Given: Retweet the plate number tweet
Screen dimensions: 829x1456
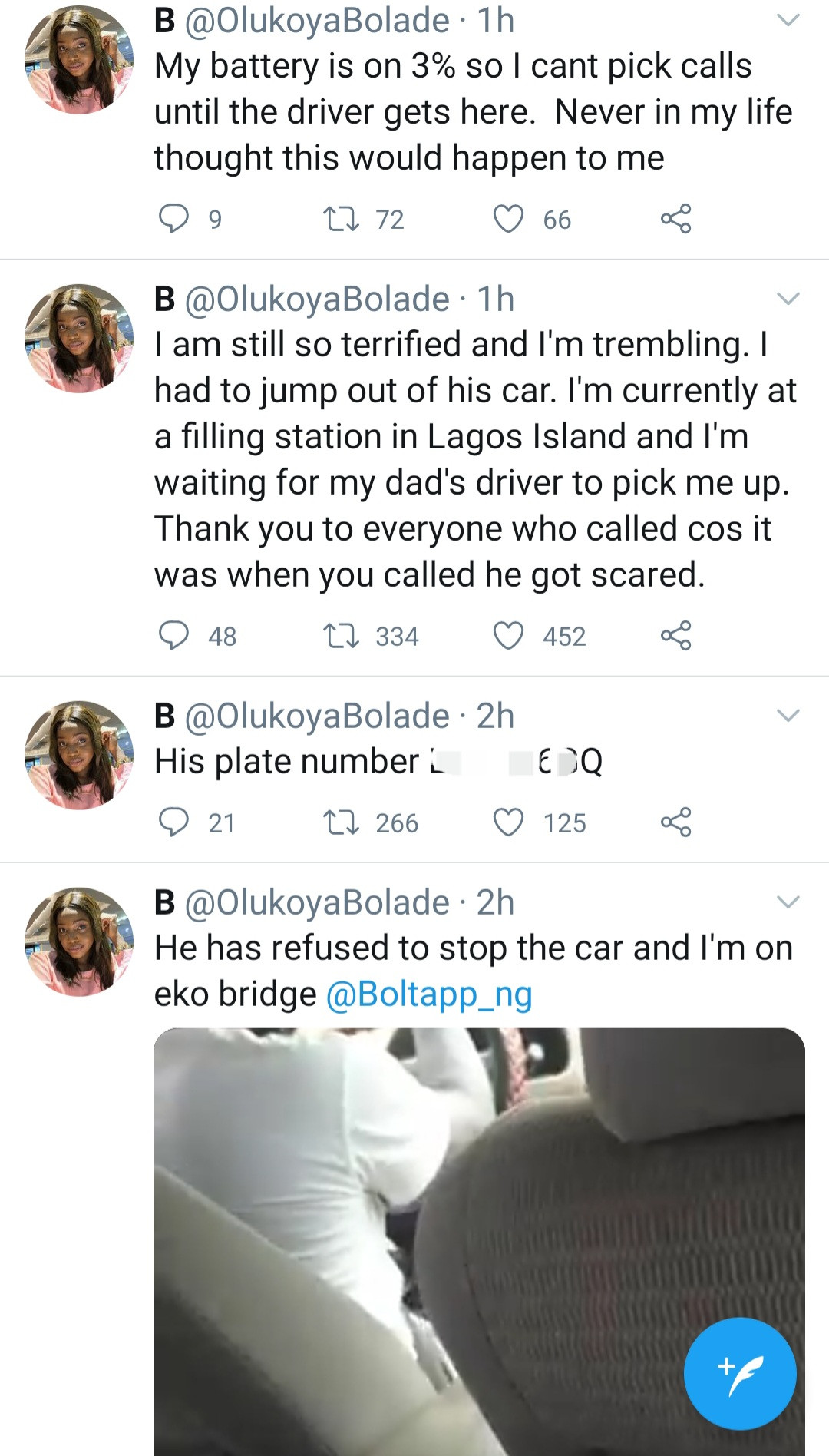Looking at the screenshot, I should tap(341, 822).
